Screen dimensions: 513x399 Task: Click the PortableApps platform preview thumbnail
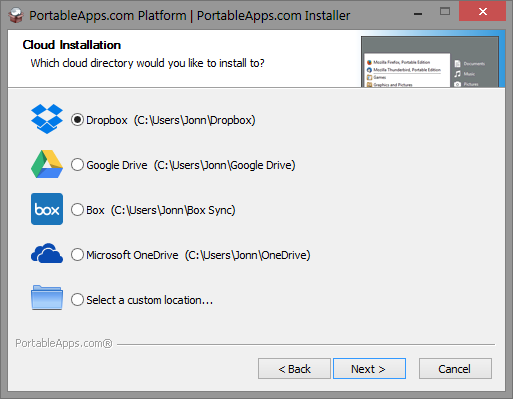430,62
